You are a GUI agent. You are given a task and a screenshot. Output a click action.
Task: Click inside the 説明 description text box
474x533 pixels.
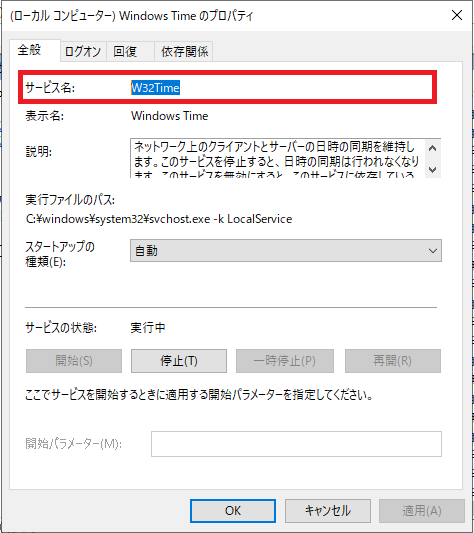(277, 158)
